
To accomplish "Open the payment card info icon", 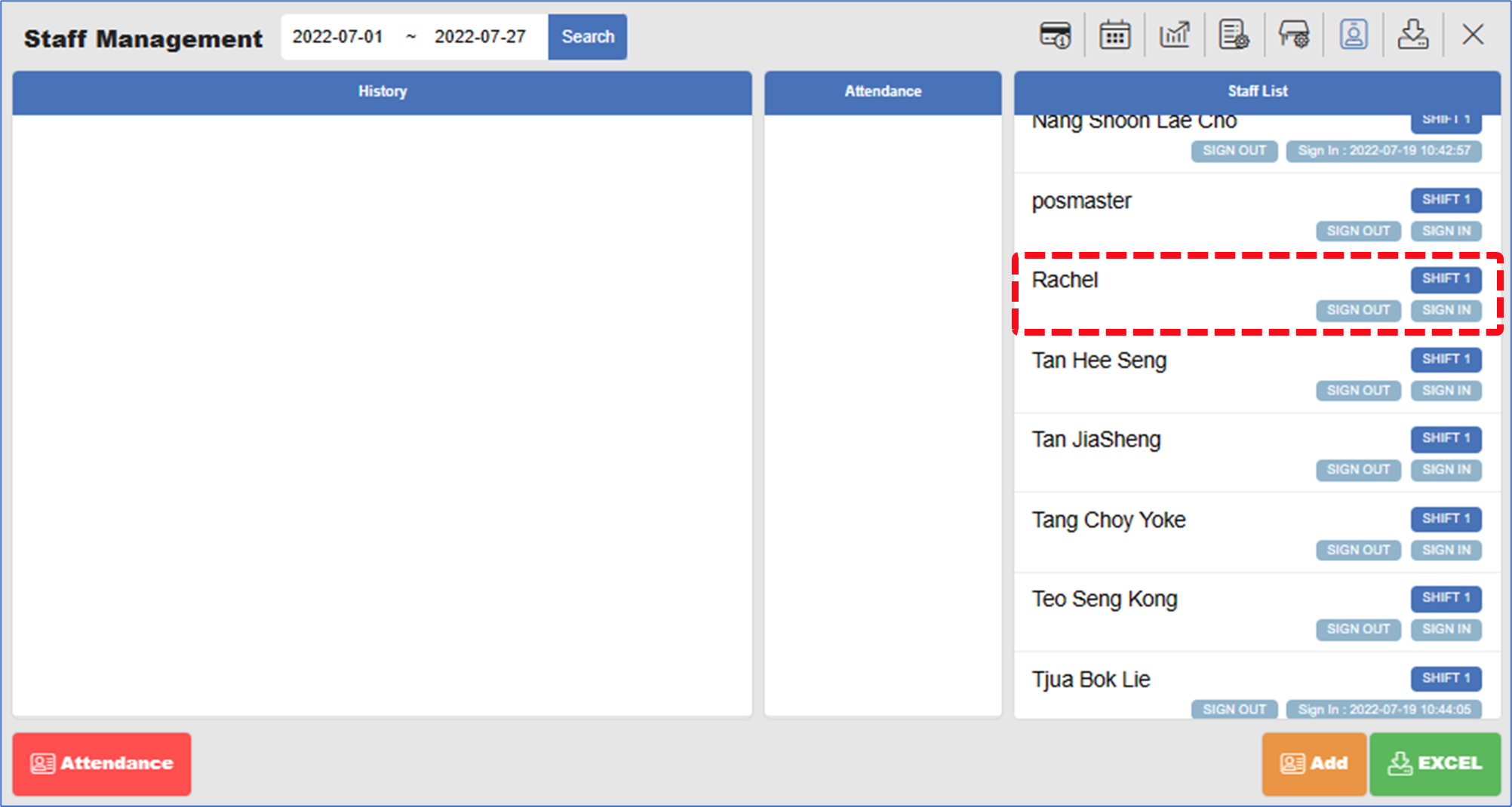I will 1055,35.
